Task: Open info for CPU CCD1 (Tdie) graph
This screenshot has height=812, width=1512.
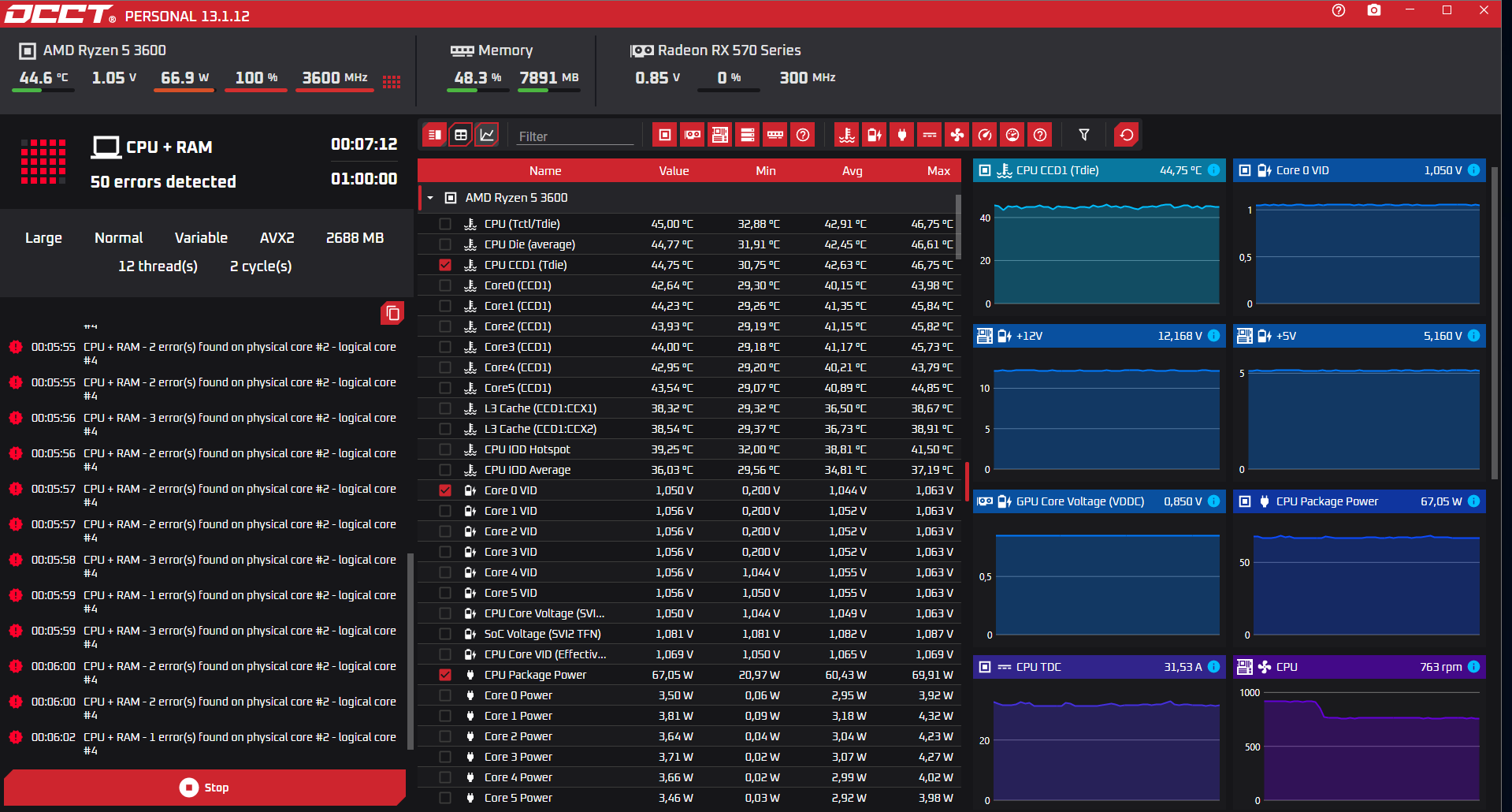Action: (1214, 170)
